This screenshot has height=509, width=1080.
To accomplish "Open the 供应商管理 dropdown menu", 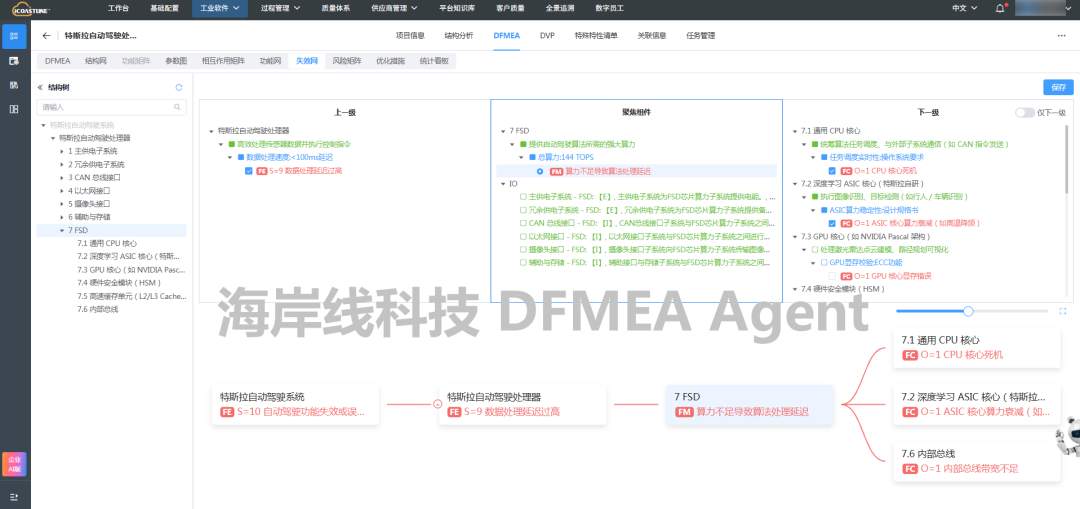I will coord(397,8).
